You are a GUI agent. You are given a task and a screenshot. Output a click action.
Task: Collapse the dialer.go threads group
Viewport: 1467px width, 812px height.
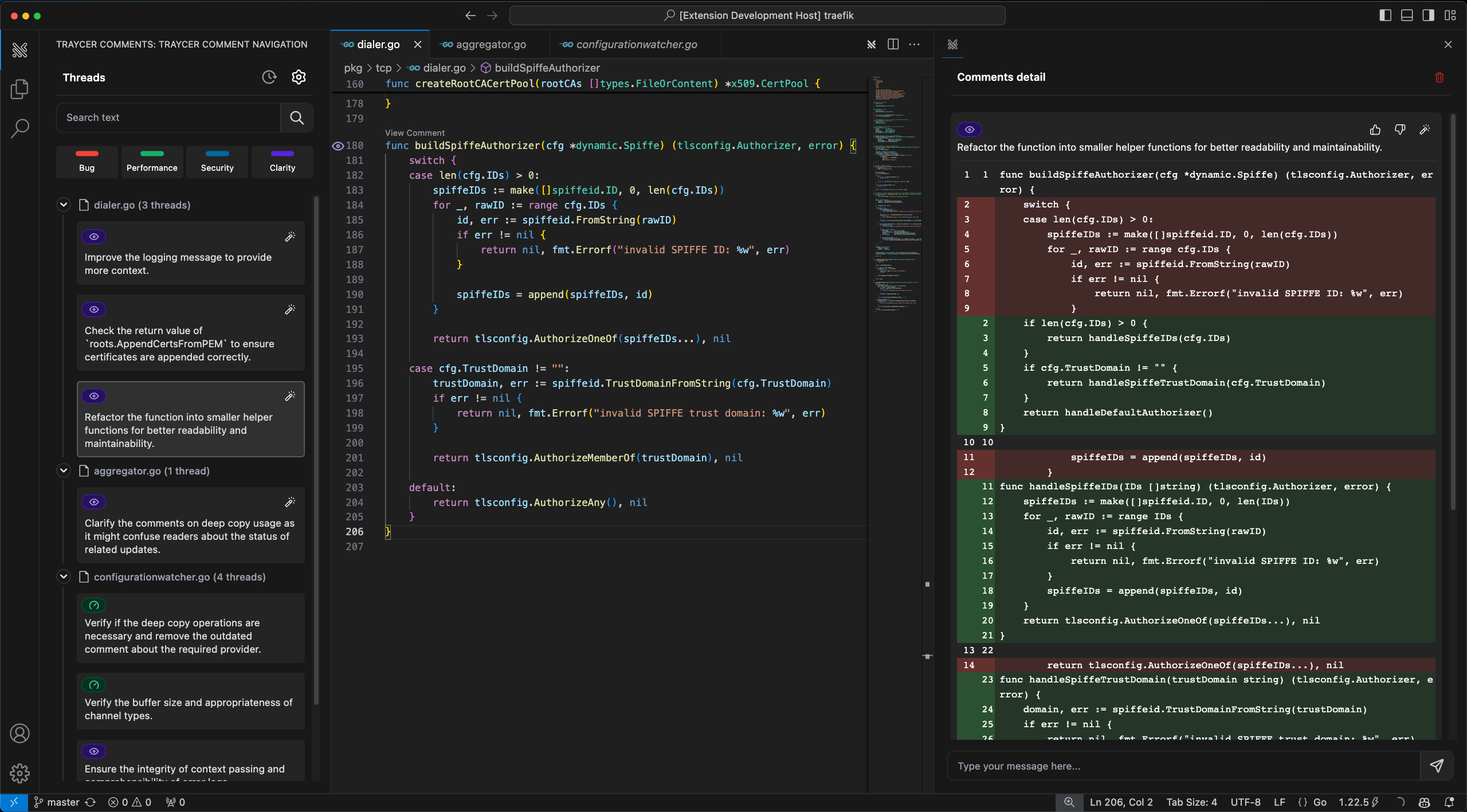click(x=64, y=205)
